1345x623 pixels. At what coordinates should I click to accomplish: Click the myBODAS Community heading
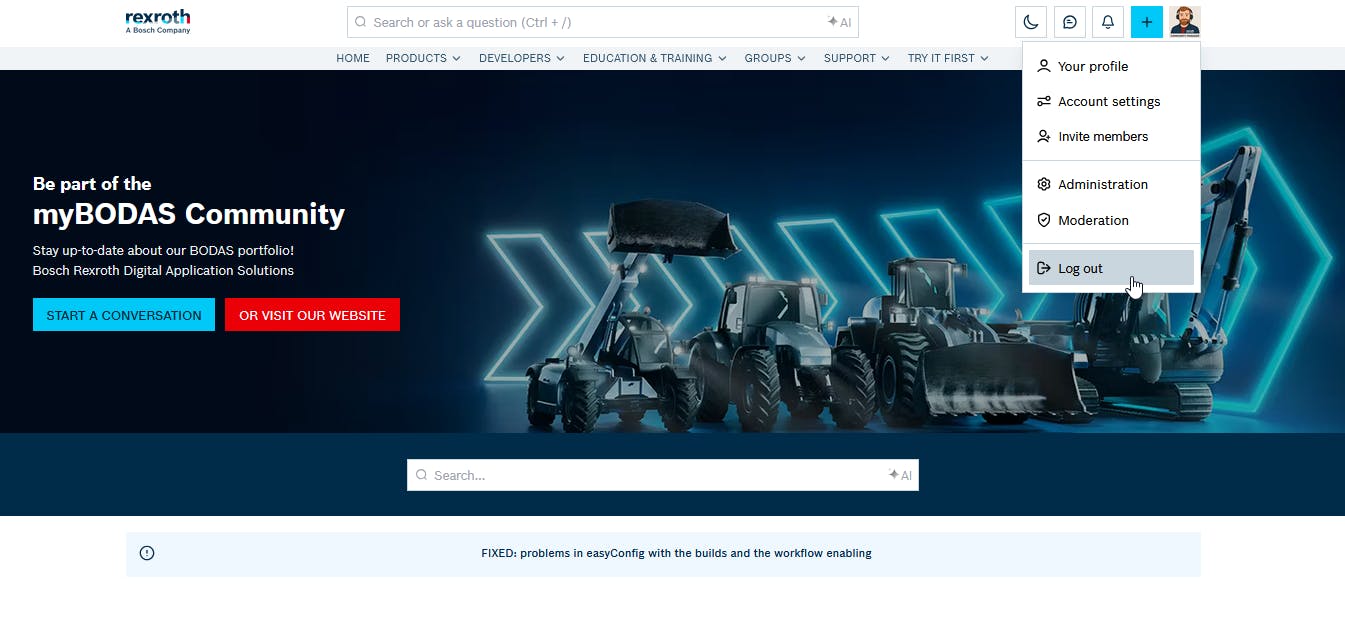click(x=189, y=214)
